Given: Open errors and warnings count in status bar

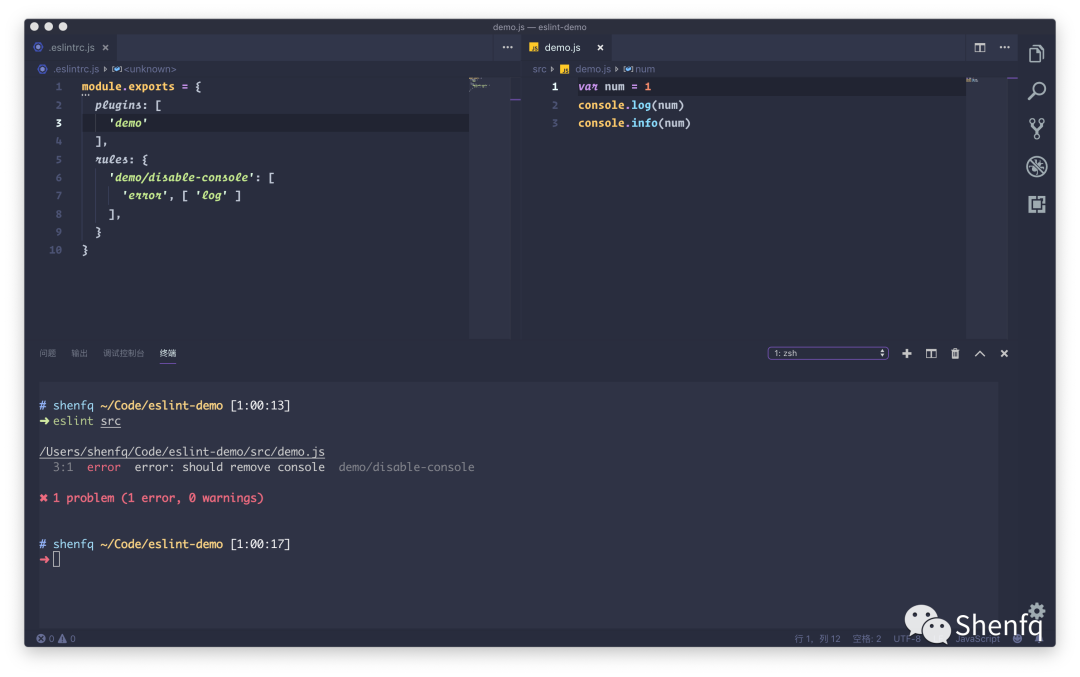Looking at the screenshot, I should [x=56, y=638].
